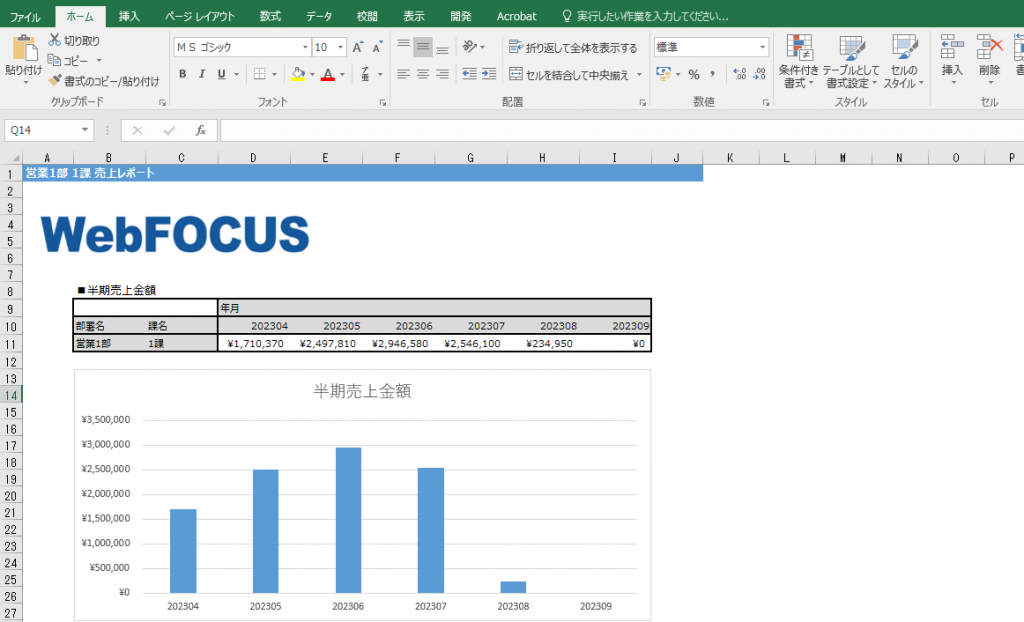Toggle italic formatting
Screen dimensions: 1024x622
pyautogui.click(x=202, y=74)
